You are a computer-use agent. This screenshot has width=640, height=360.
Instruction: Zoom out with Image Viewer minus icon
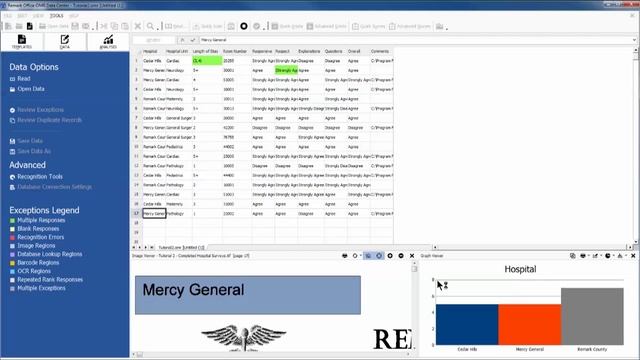[x=401, y=256]
